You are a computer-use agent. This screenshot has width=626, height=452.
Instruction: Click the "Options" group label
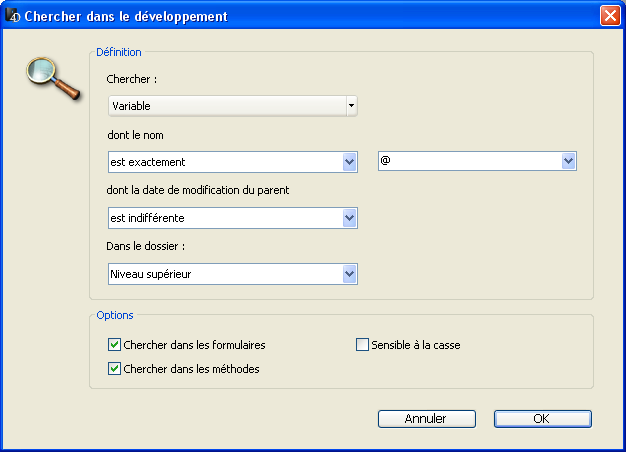[x=114, y=315]
